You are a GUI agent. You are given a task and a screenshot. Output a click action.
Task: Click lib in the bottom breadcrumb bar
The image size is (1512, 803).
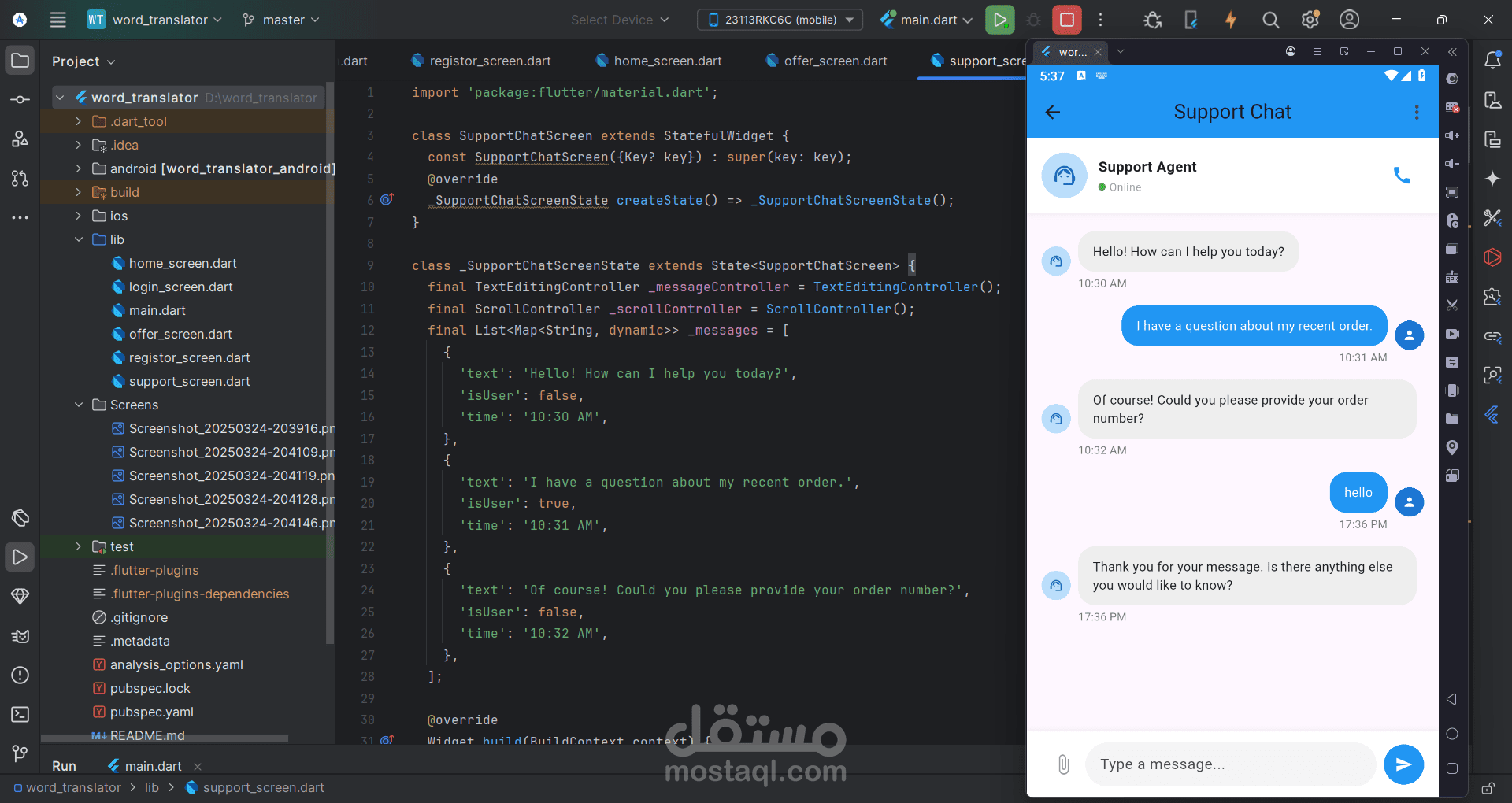[x=152, y=788]
